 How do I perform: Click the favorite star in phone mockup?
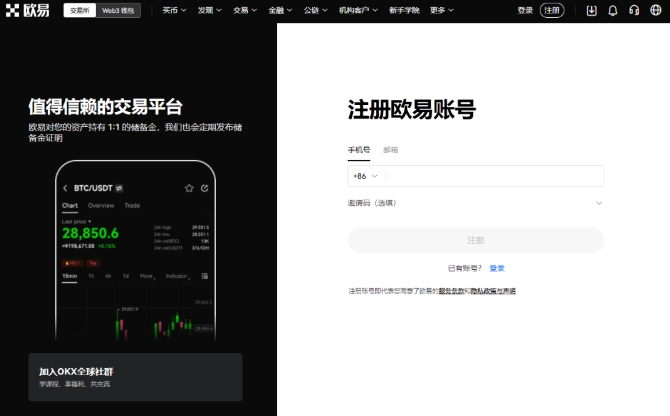[x=189, y=188]
